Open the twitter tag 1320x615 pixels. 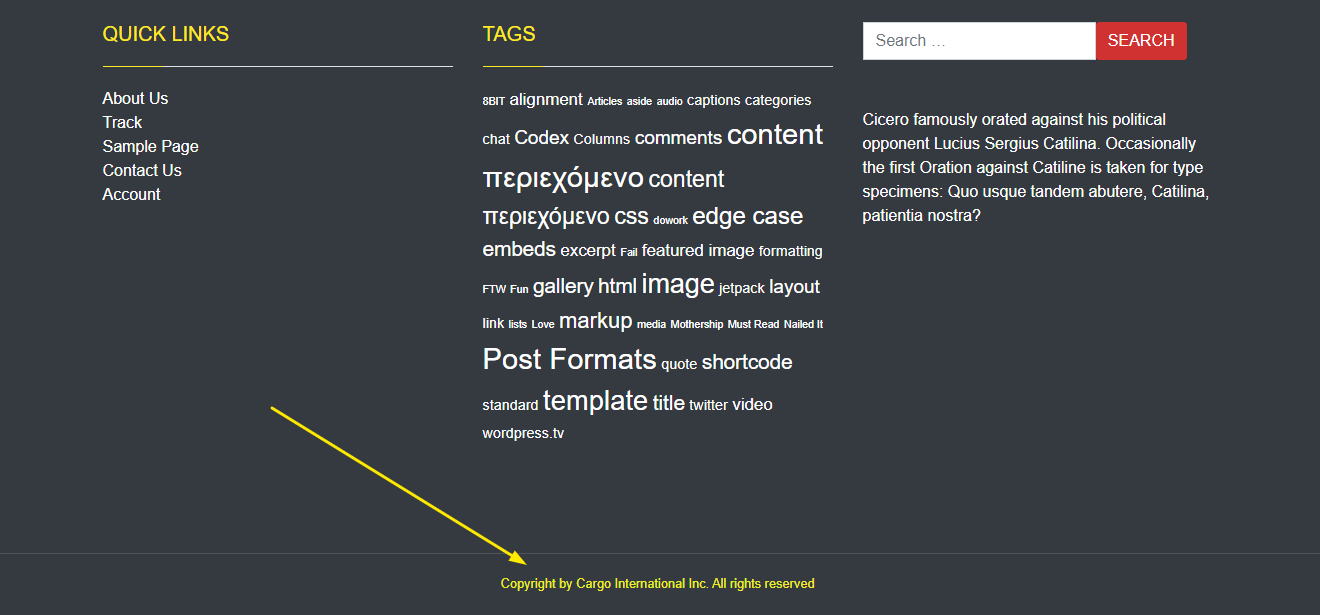(x=709, y=405)
